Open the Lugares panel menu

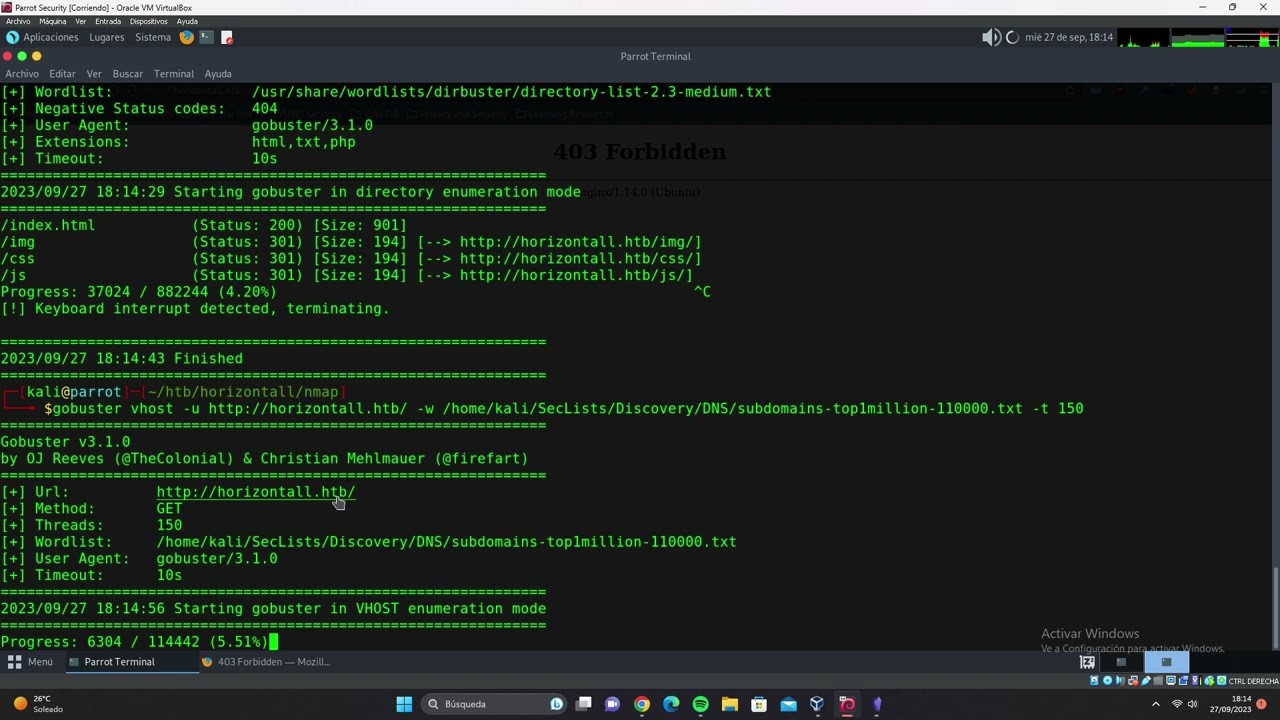pyautogui.click(x=106, y=37)
